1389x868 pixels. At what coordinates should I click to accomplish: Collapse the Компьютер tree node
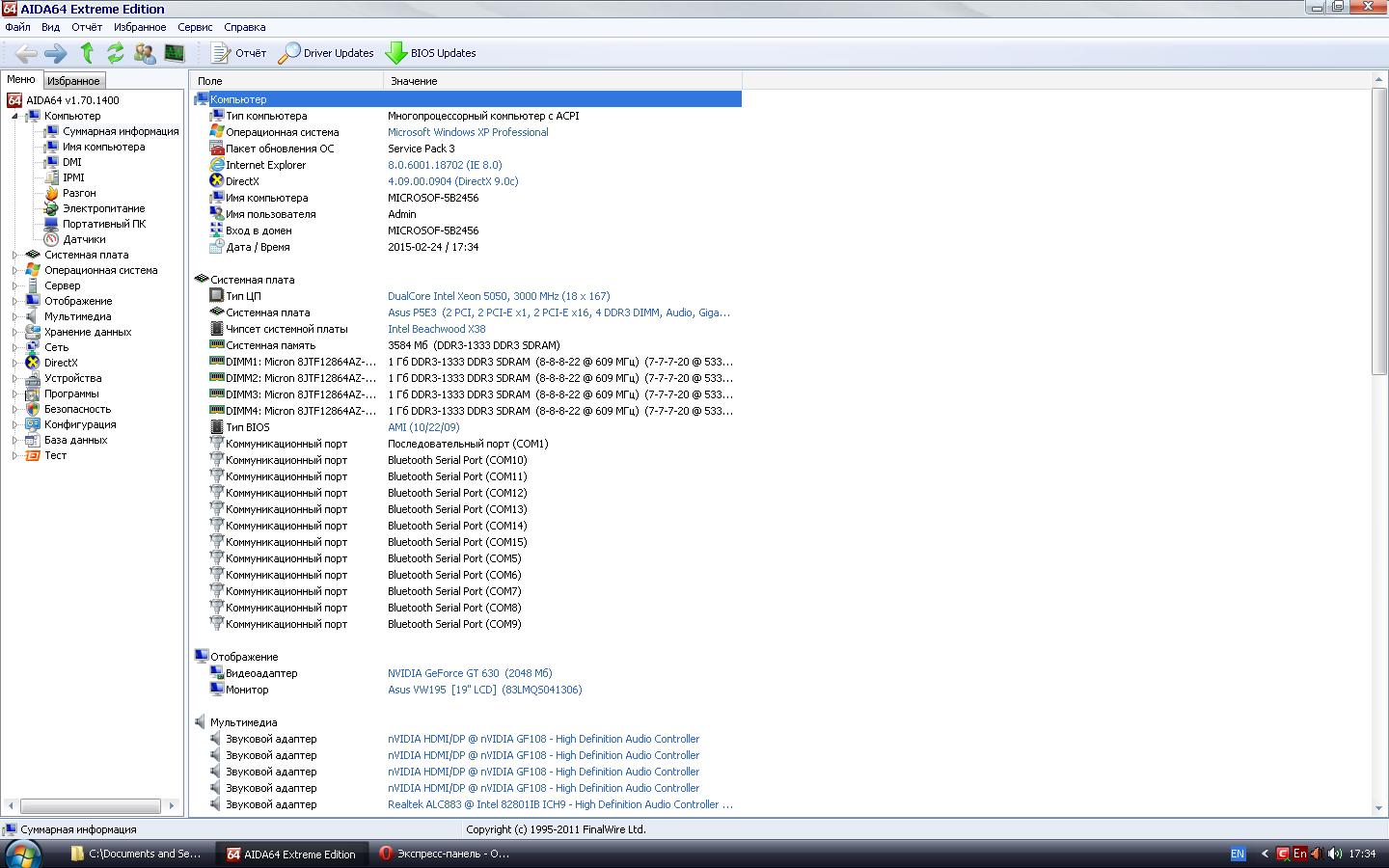click(15, 116)
